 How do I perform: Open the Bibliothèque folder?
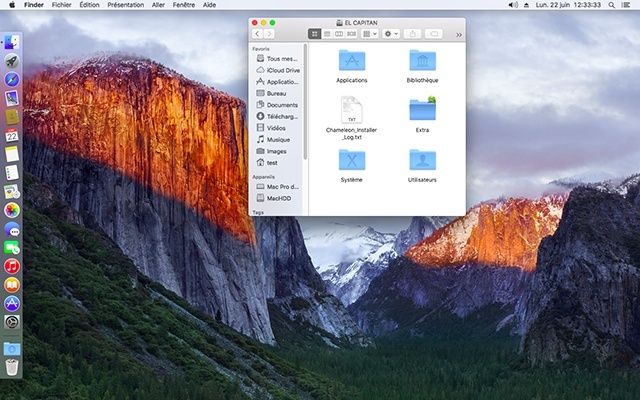pos(422,60)
